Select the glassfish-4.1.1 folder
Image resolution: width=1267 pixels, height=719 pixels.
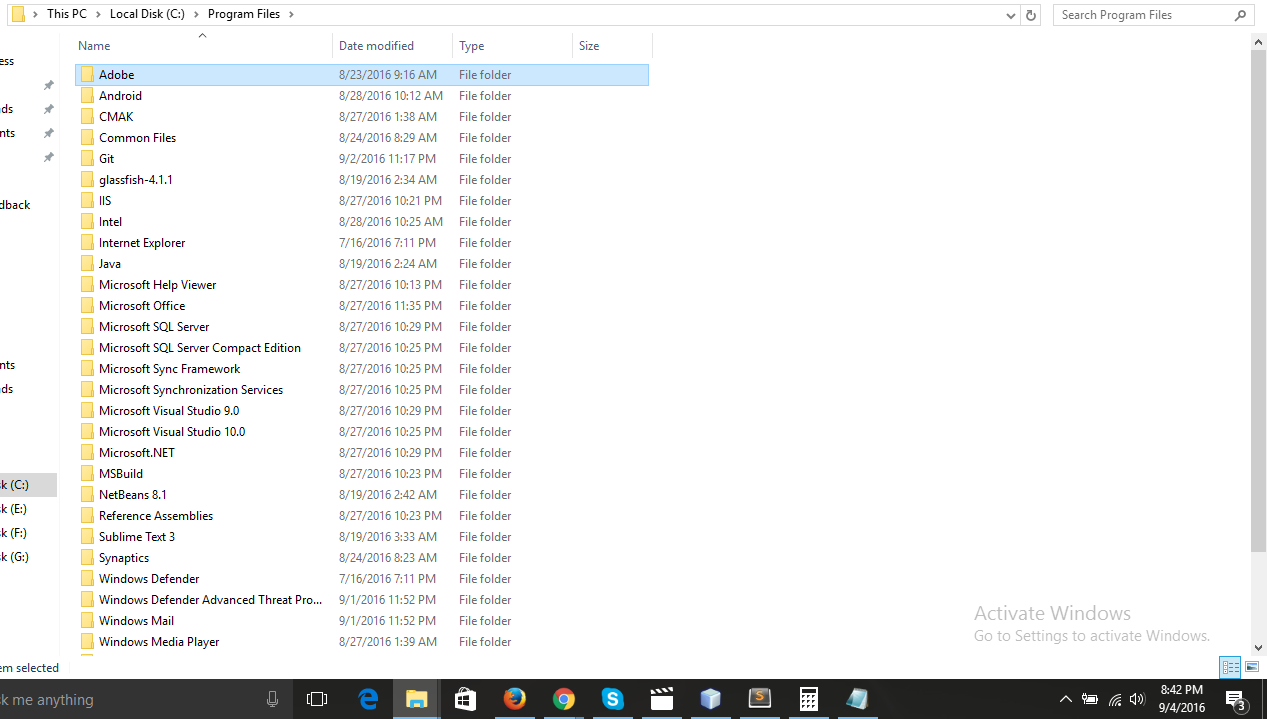click(362, 179)
